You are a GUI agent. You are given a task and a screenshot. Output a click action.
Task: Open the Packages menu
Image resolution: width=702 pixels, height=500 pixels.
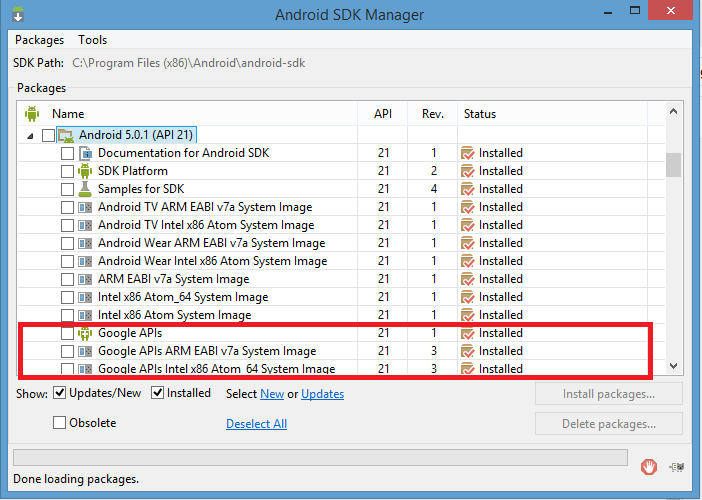40,40
